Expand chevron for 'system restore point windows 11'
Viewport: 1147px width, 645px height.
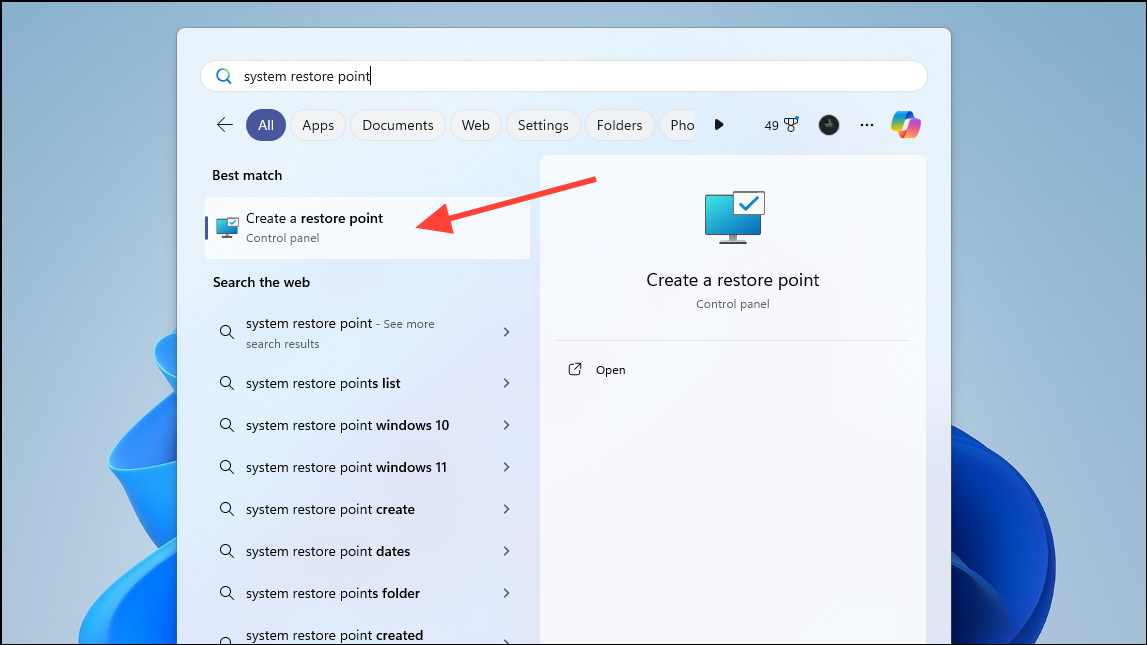[x=506, y=467]
